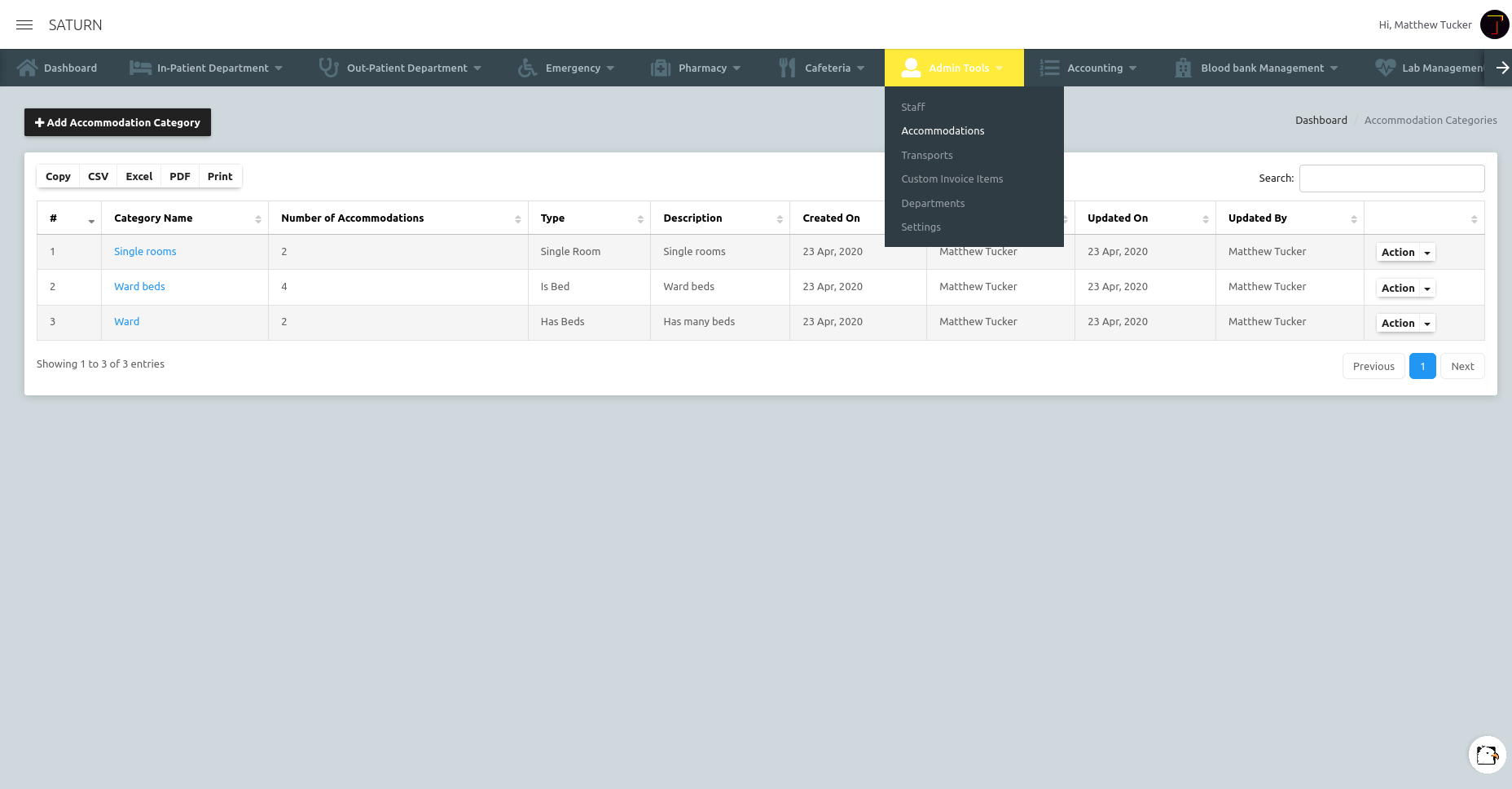This screenshot has height=789, width=1512.
Task: Open the Ward beds category link
Action: click(139, 286)
